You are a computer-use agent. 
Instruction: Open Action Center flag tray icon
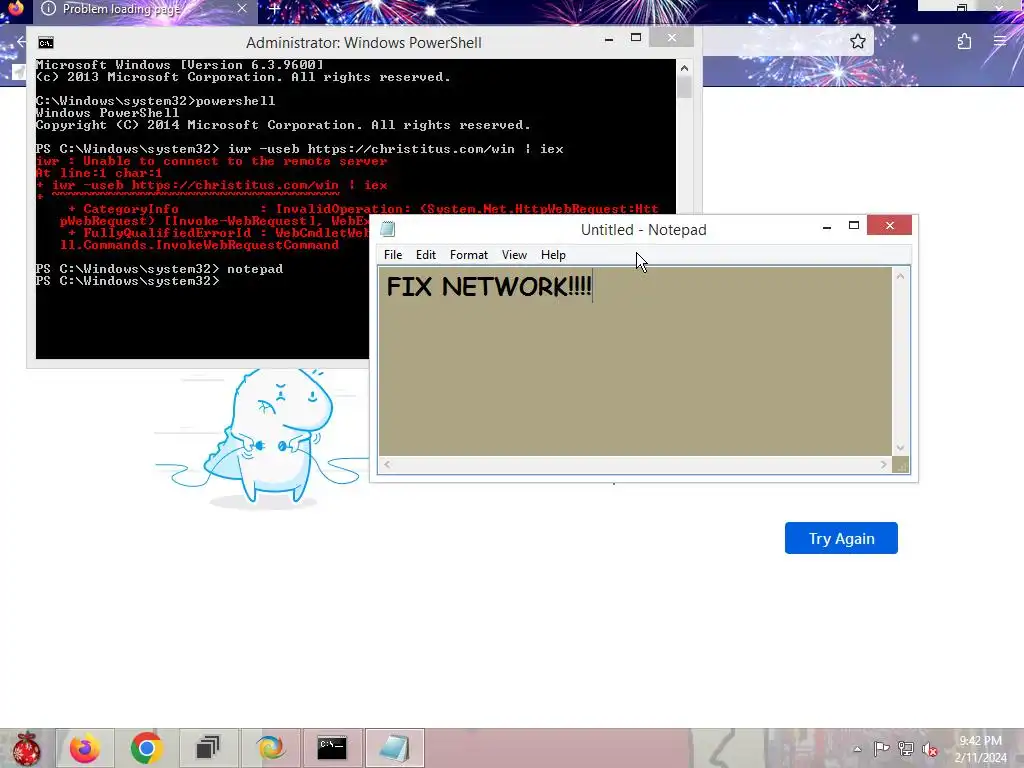click(x=881, y=749)
